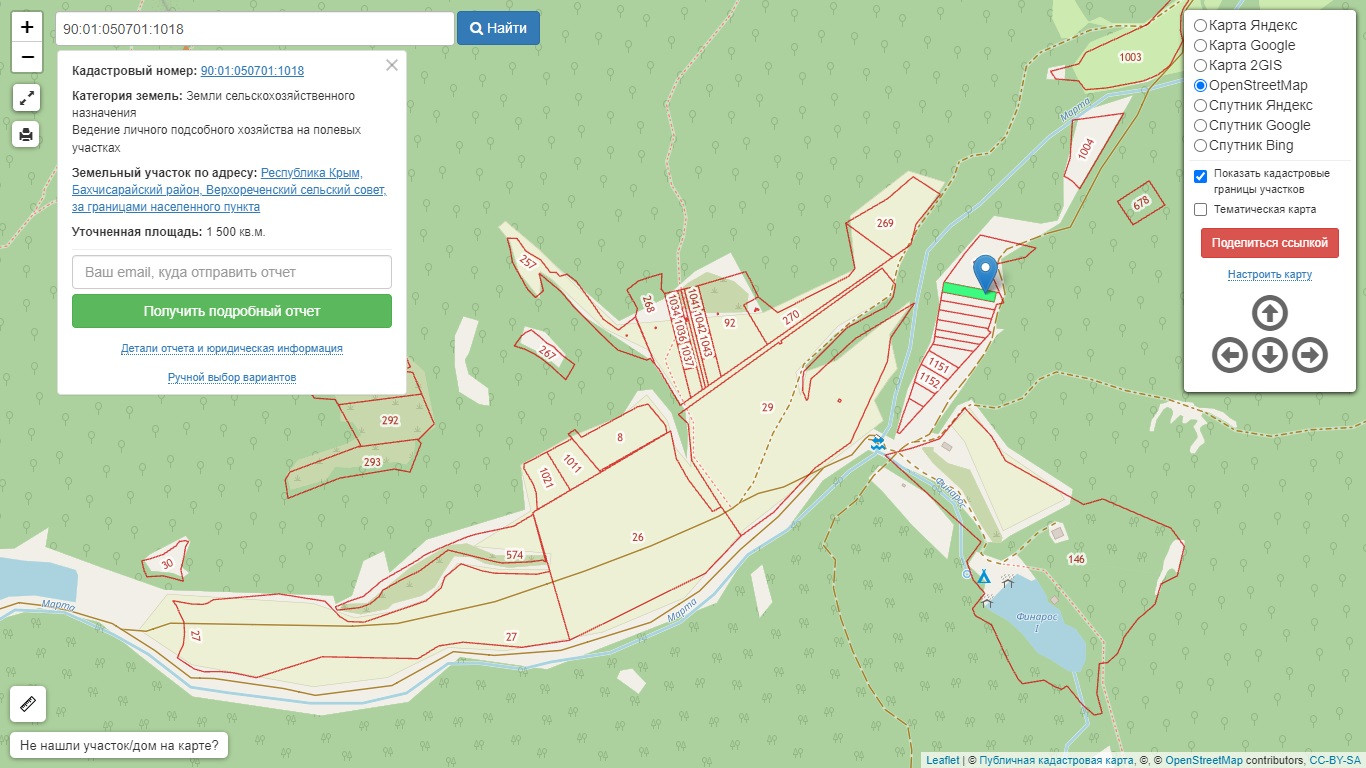The image size is (1366, 768).
Task: Open Детали отчета и юридическая информация link
Action: click(x=232, y=349)
